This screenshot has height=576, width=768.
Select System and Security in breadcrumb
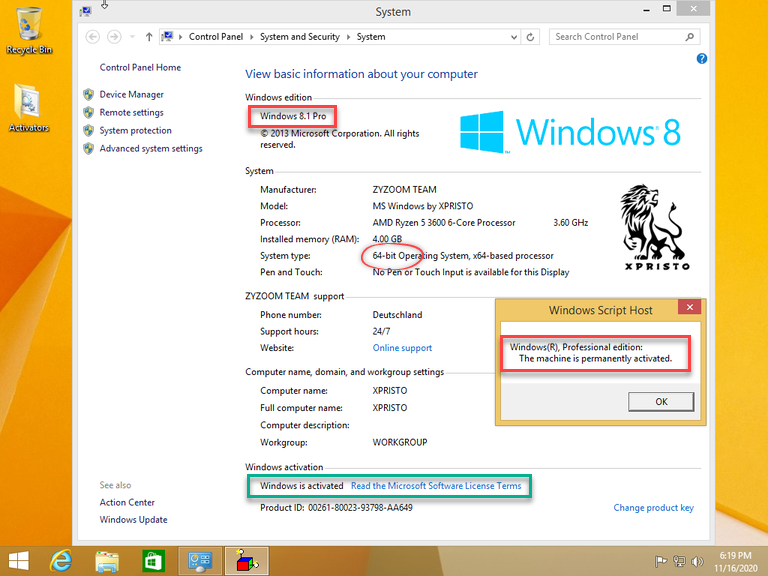click(299, 37)
